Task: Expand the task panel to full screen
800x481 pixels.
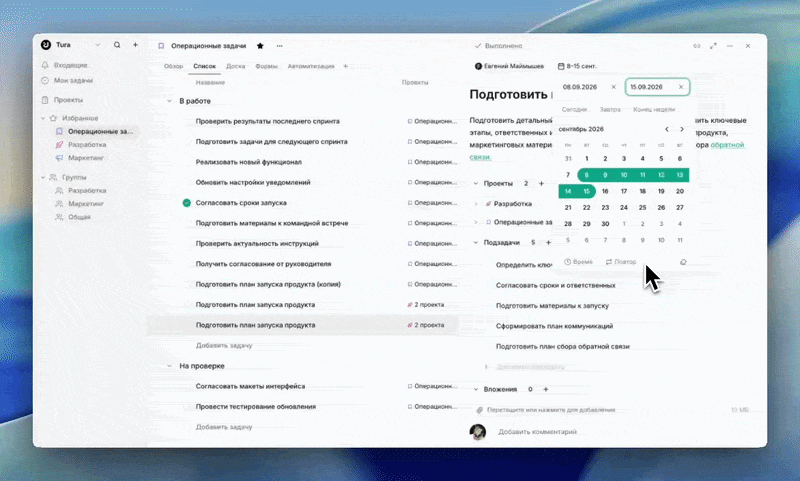Action: [713, 46]
